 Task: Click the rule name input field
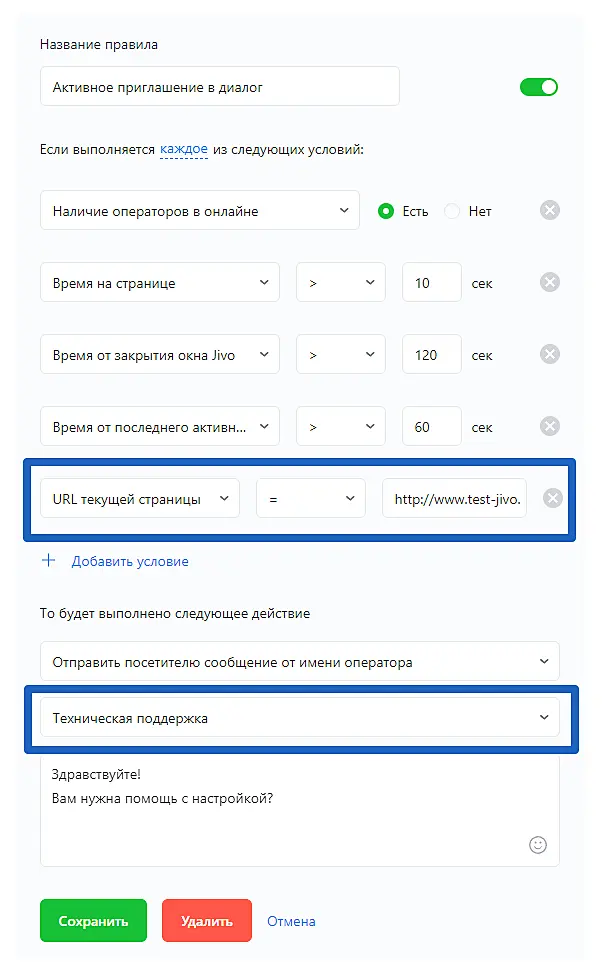(x=220, y=87)
